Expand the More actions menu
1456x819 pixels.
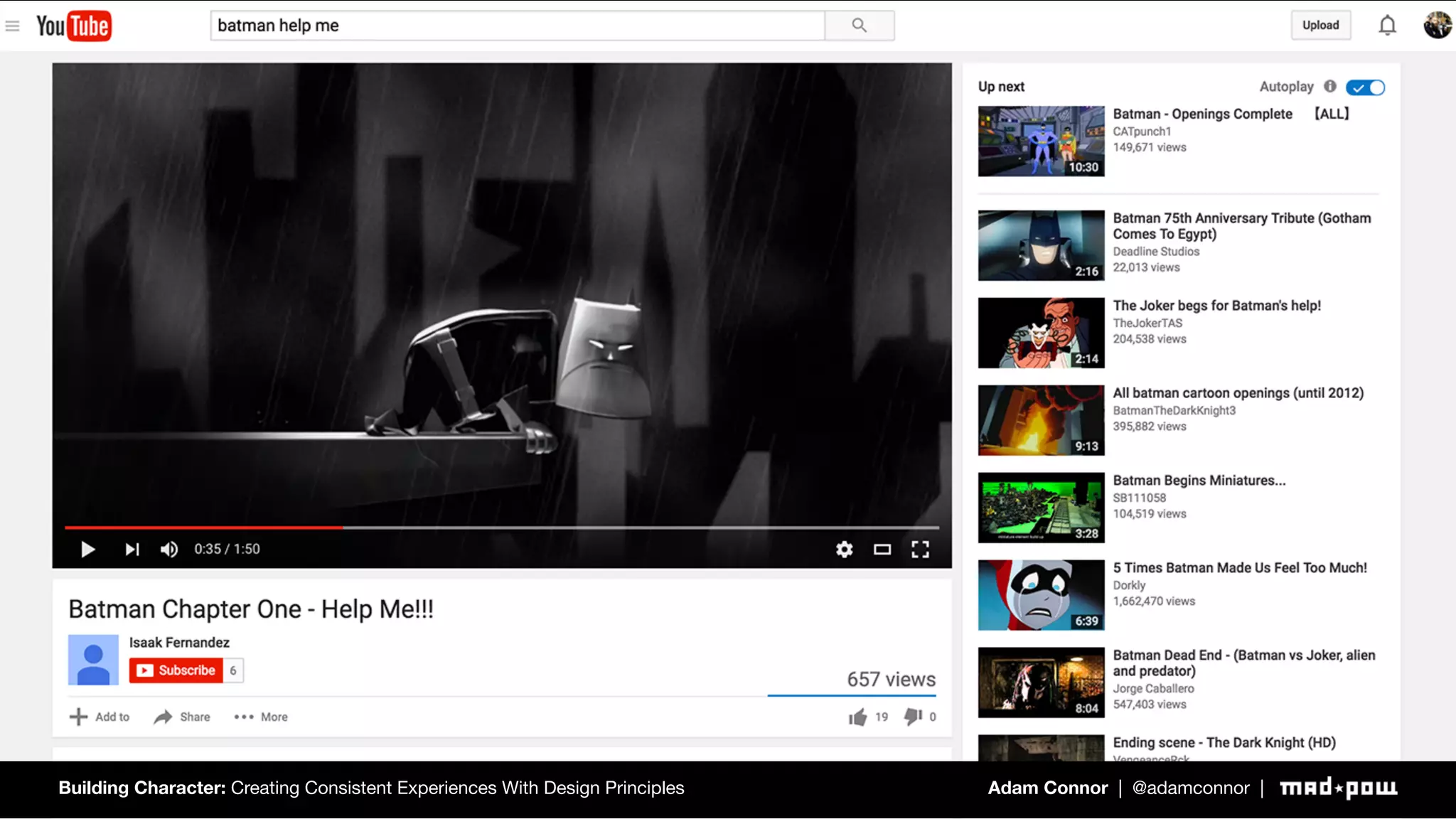pyautogui.click(x=261, y=717)
